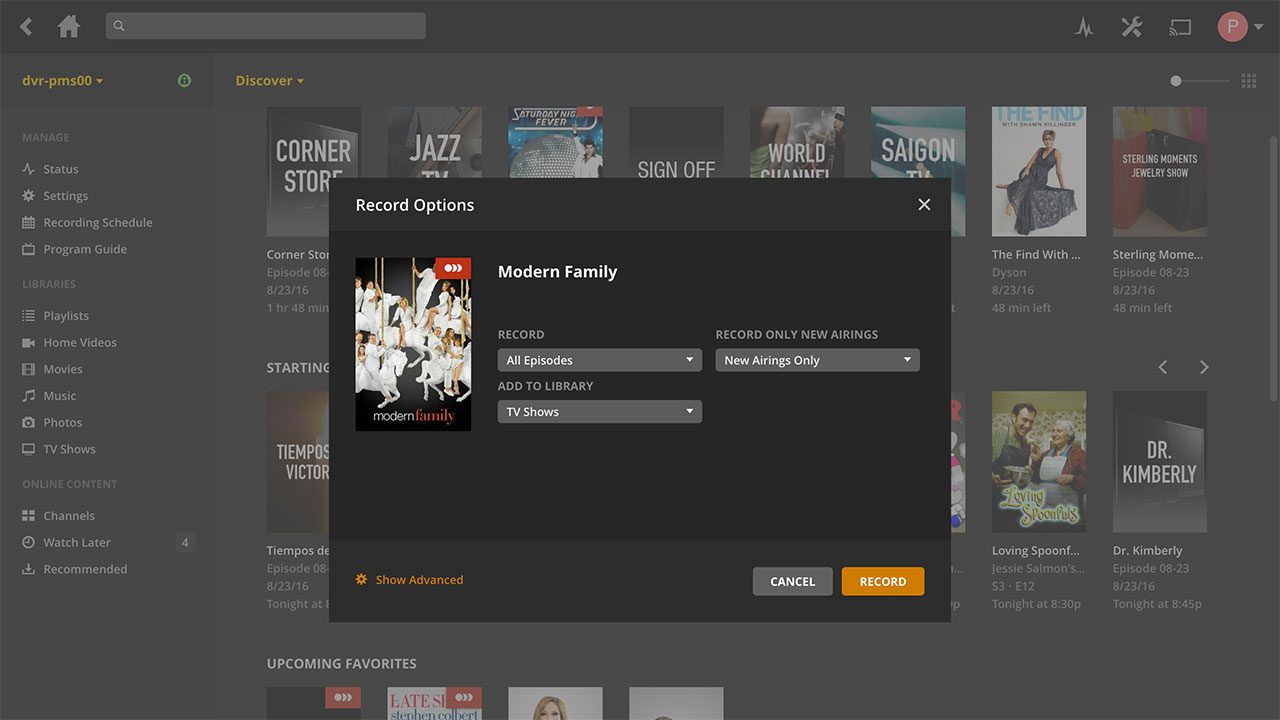Click the Recording Schedule calendar icon
Screen dimensions: 1280x720
[28, 222]
